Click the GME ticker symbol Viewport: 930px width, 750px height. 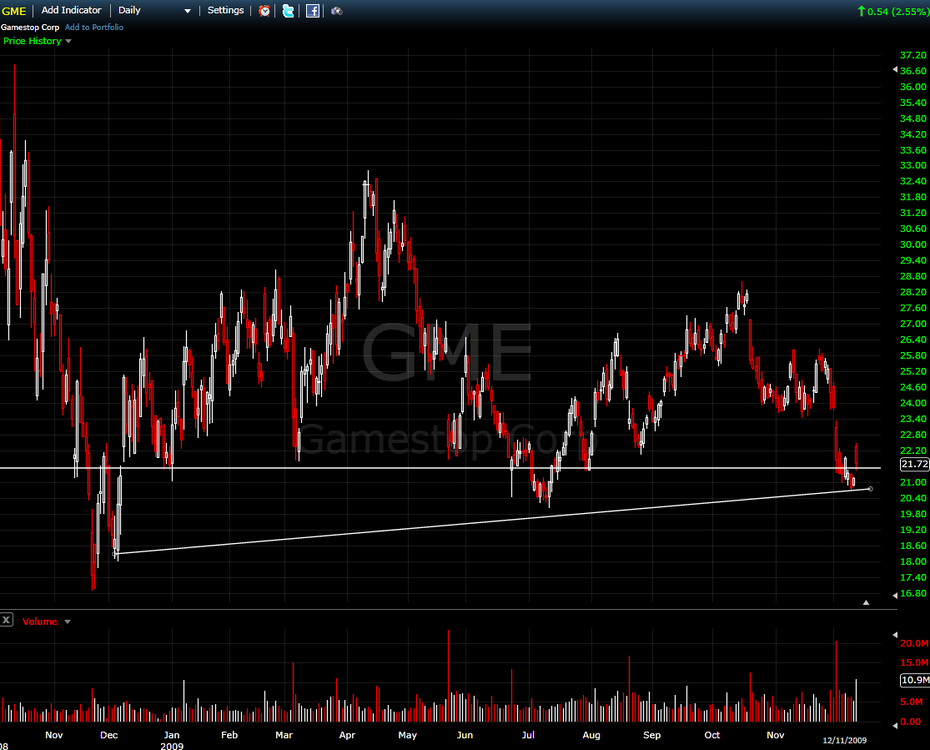pyautogui.click(x=14, y=11)
